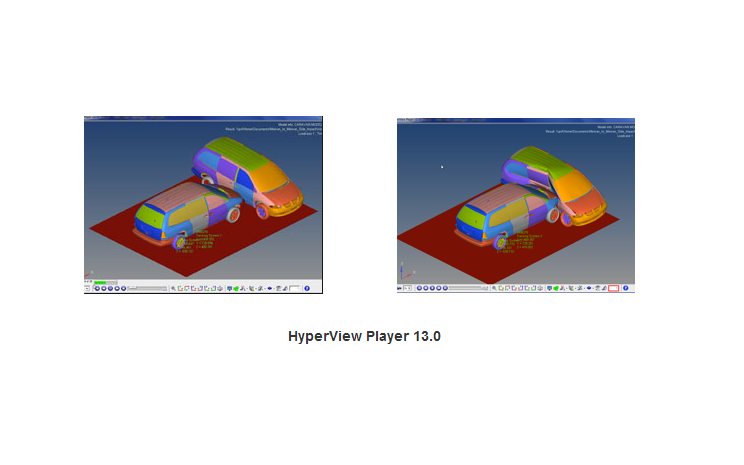Click the first view-rotate icon after zoom, right player
744x465 pixels.
pos(501,288)
